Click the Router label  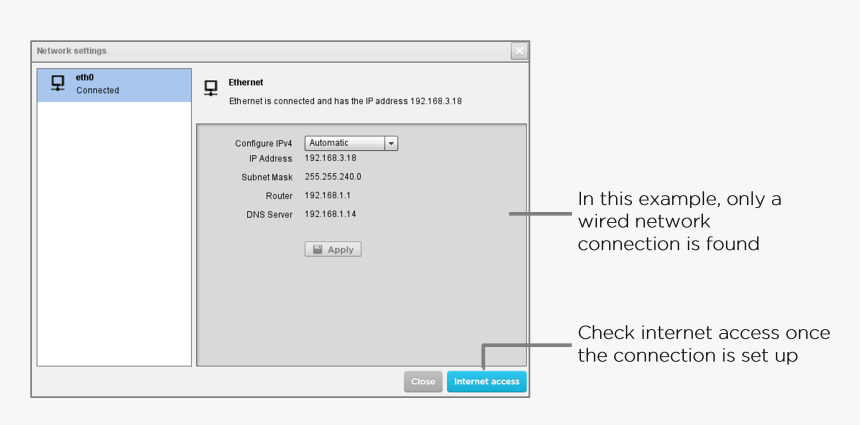pyautogui.click(x=279, y=196)
